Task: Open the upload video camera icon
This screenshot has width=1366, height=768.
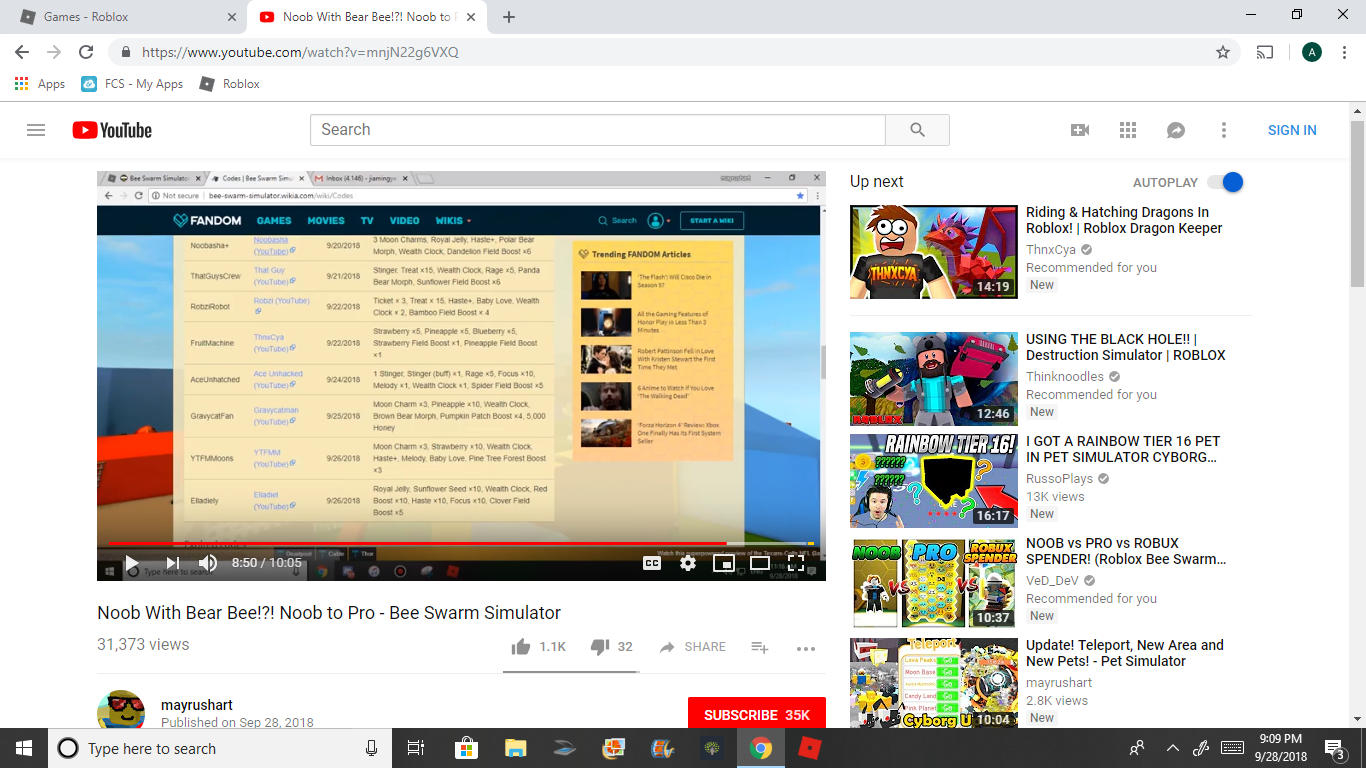Action: tap(1080, 130)
